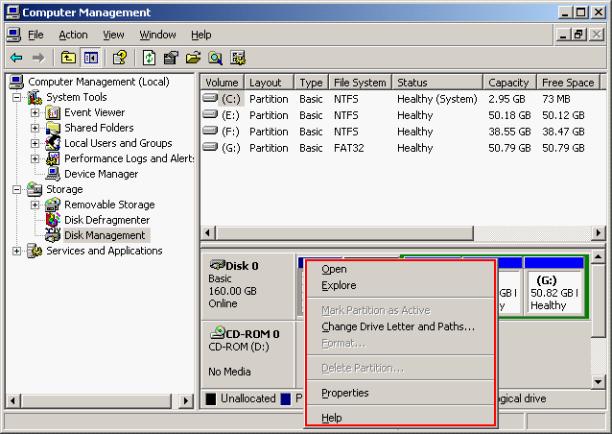This screenshot has width=612, height=434.
Task: Click the Disk 0 label panel
Action: click(247, 286)
